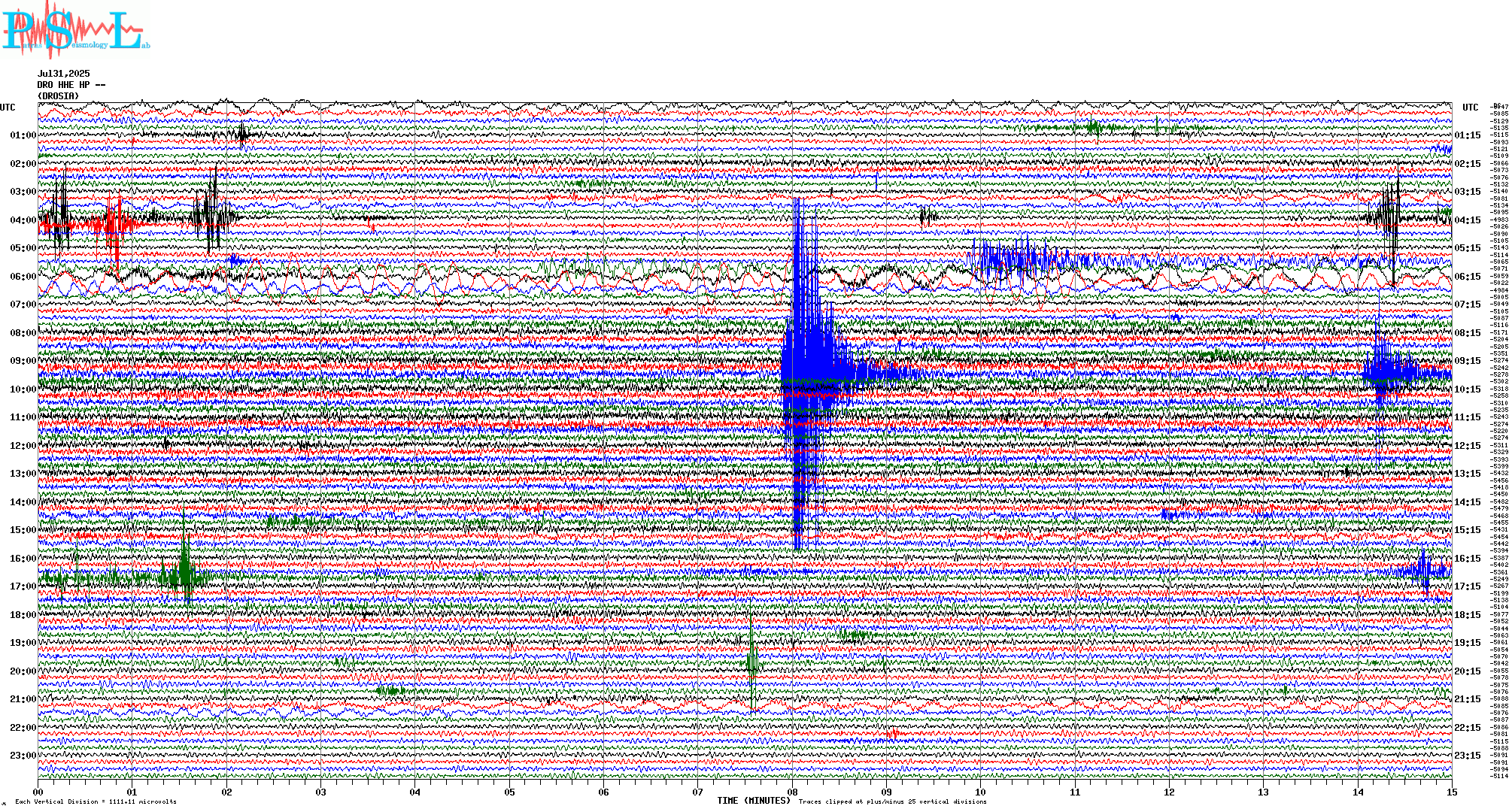Click the "02:15" end-time label
Image resolution: width=1512 pixels, height=812 pixels.
click(1468, 164)
